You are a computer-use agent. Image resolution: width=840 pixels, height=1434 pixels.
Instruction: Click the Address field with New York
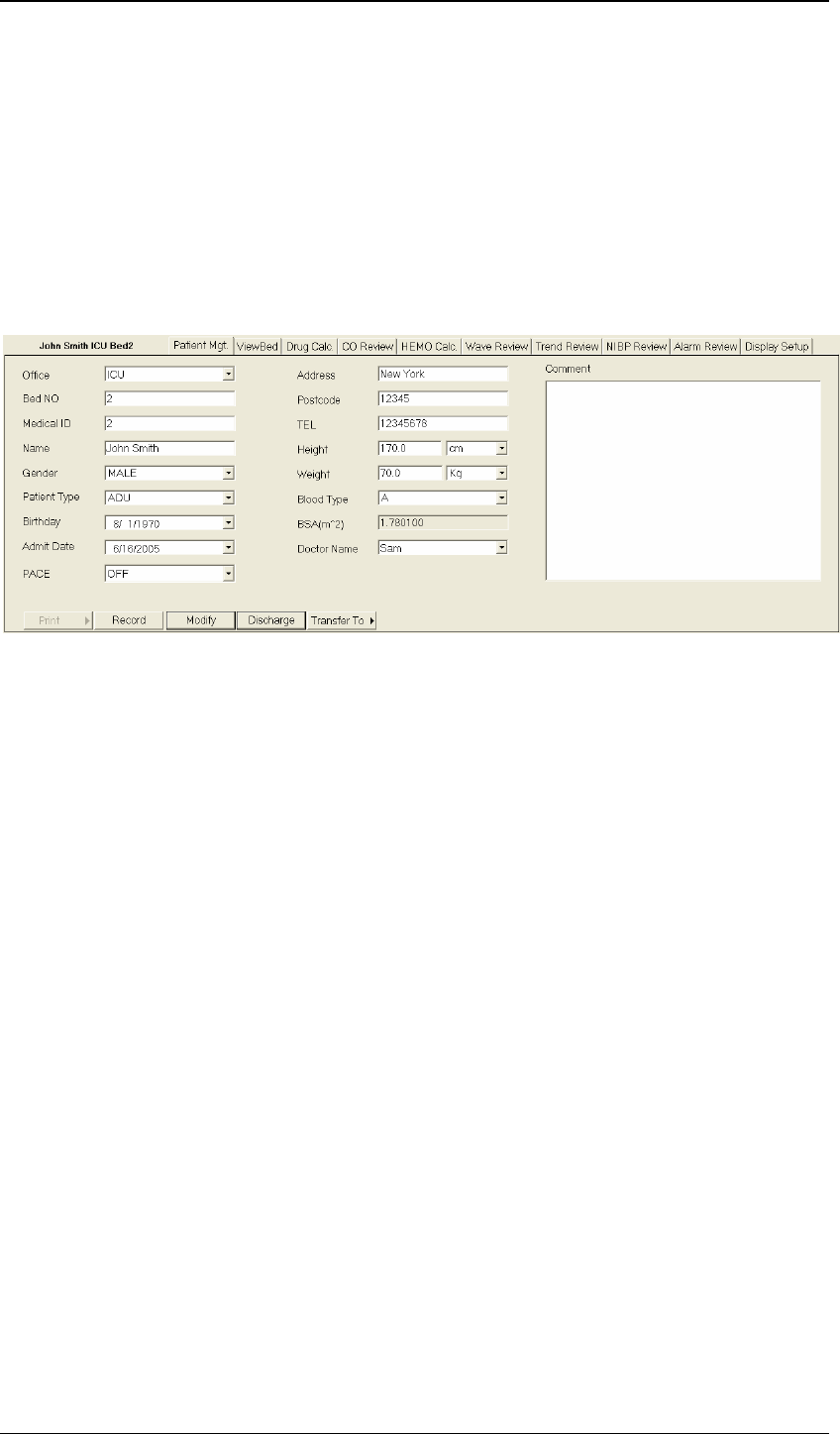click(x=442, y=375)
